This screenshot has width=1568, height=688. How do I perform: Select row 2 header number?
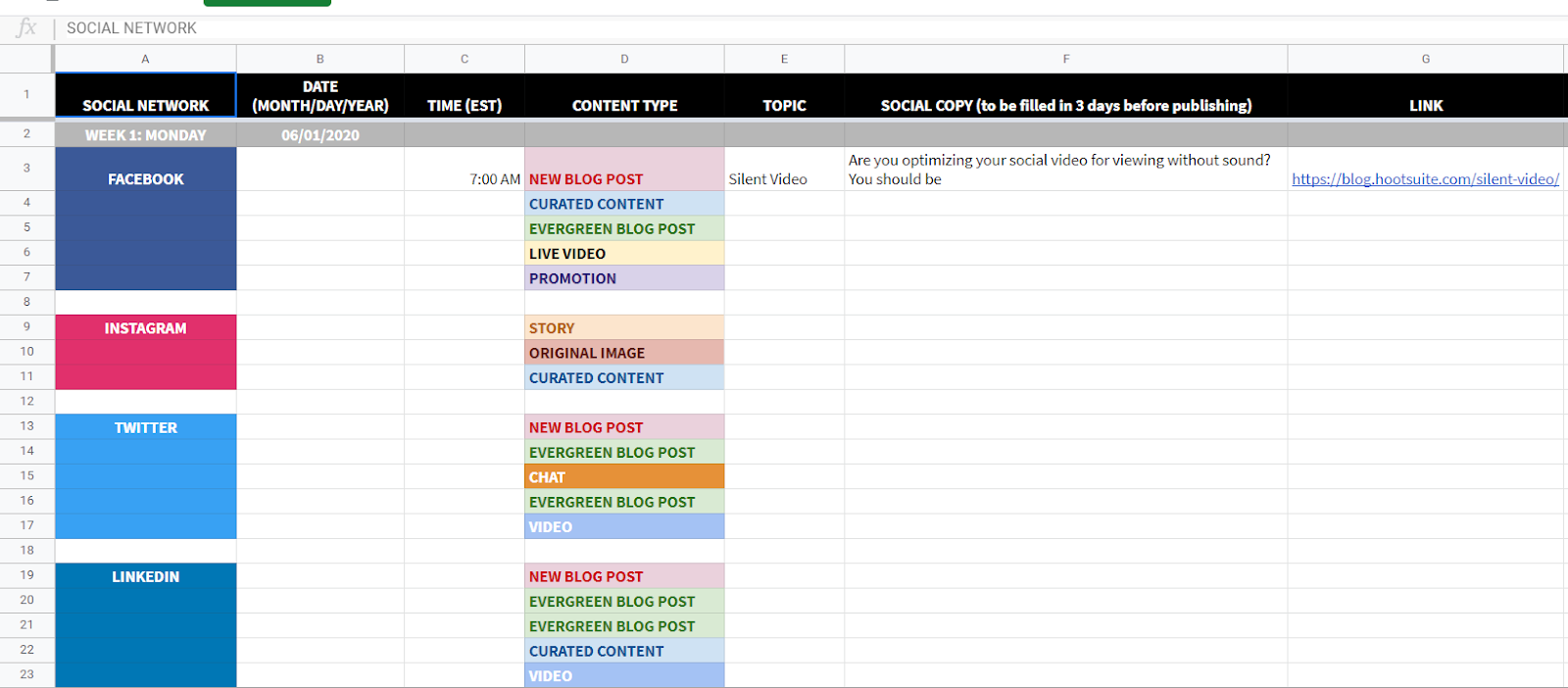[x=26, y=133]
